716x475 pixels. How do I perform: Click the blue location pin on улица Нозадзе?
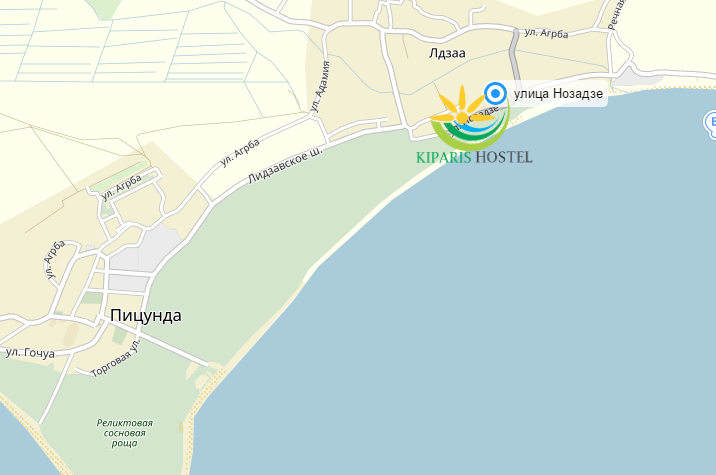pos(495,93)
